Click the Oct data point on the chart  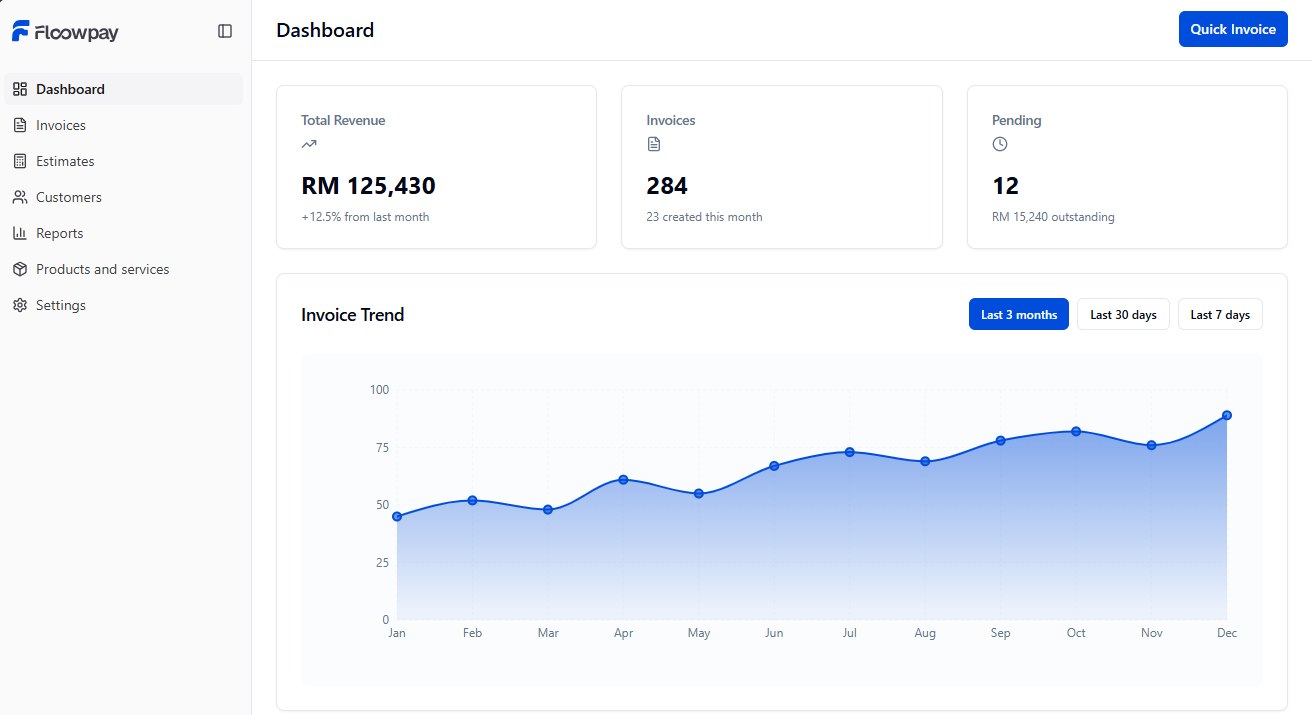click(x=1076, y=431)
